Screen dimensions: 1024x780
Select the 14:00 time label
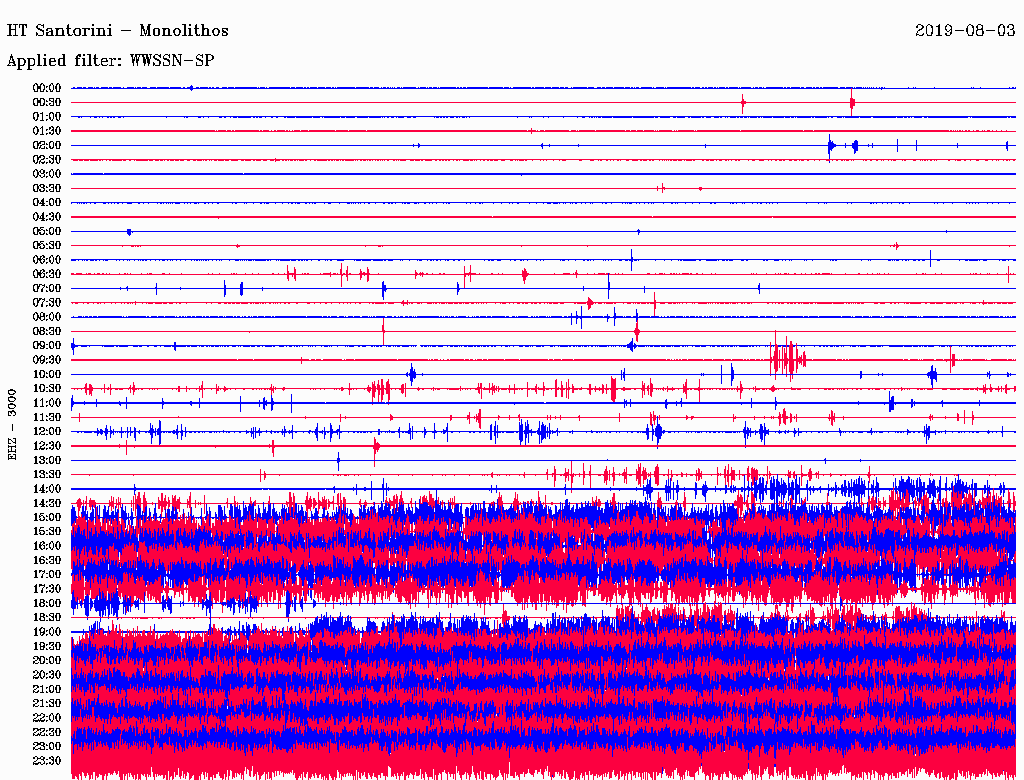click(x=47, y=489)
